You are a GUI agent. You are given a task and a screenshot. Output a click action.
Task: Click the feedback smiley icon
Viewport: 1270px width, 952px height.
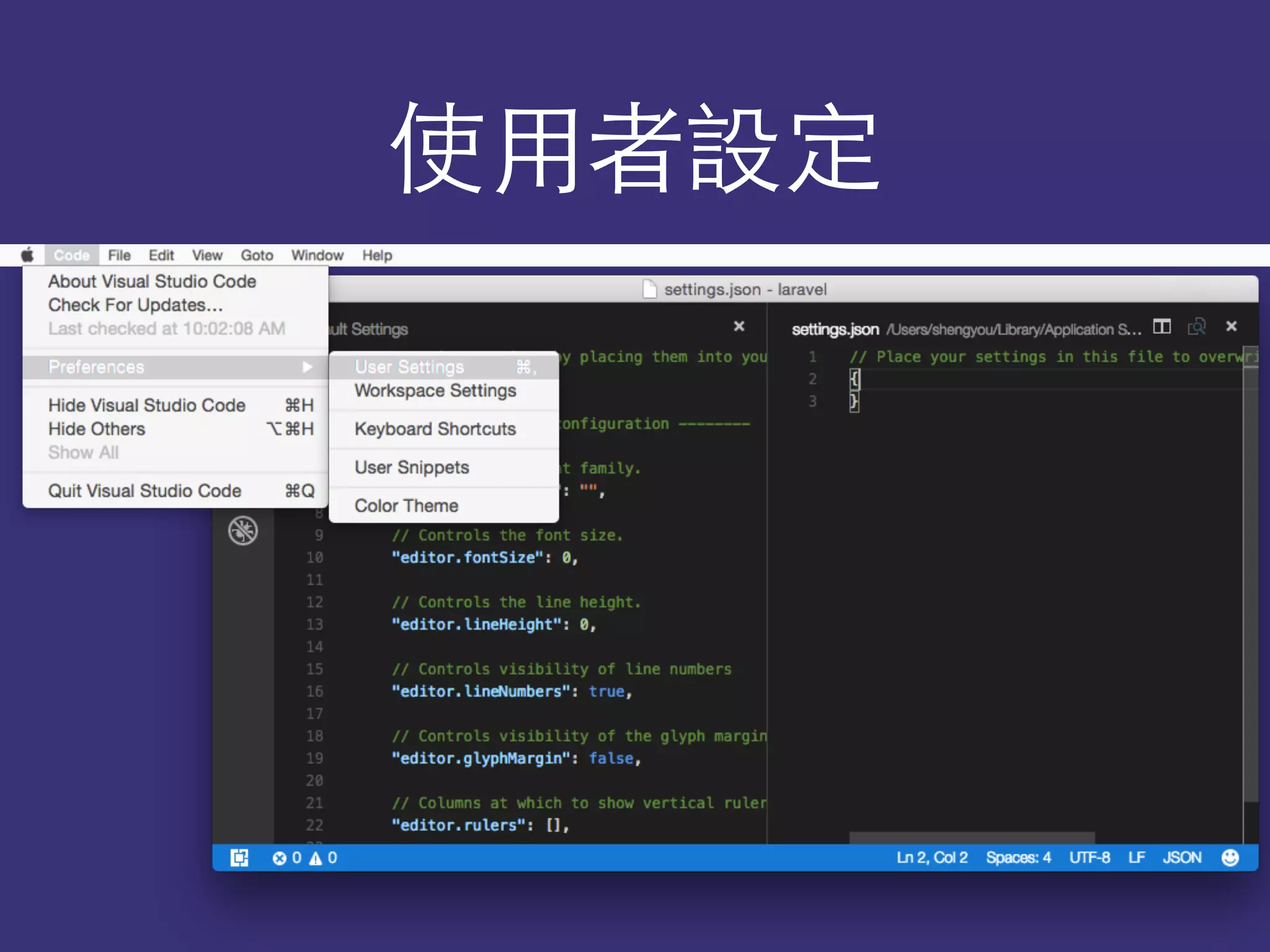[x=1230, y=857]
